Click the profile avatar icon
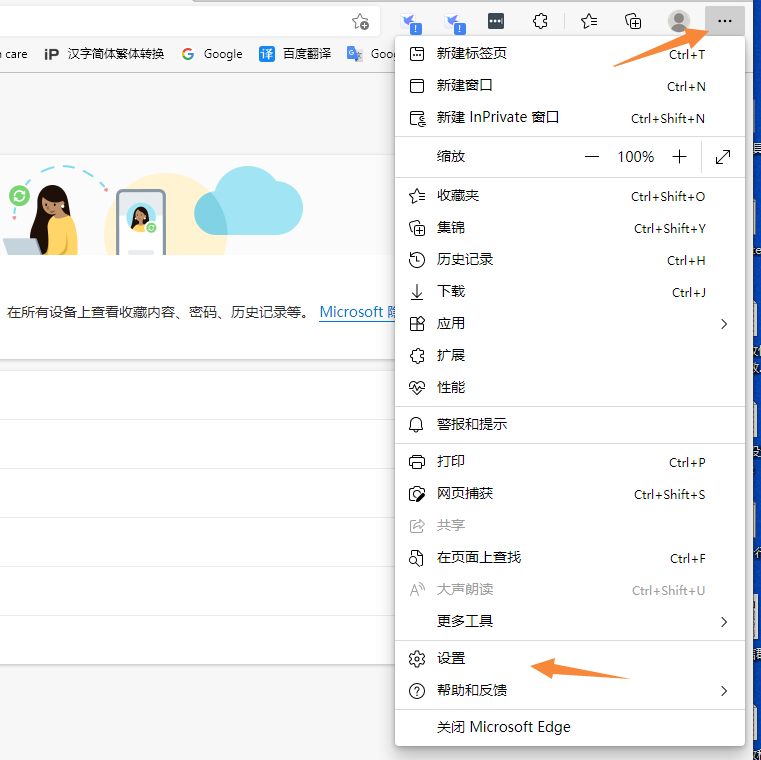The width and height of the screenshot is (761, 760). click(x=678, y=21)
